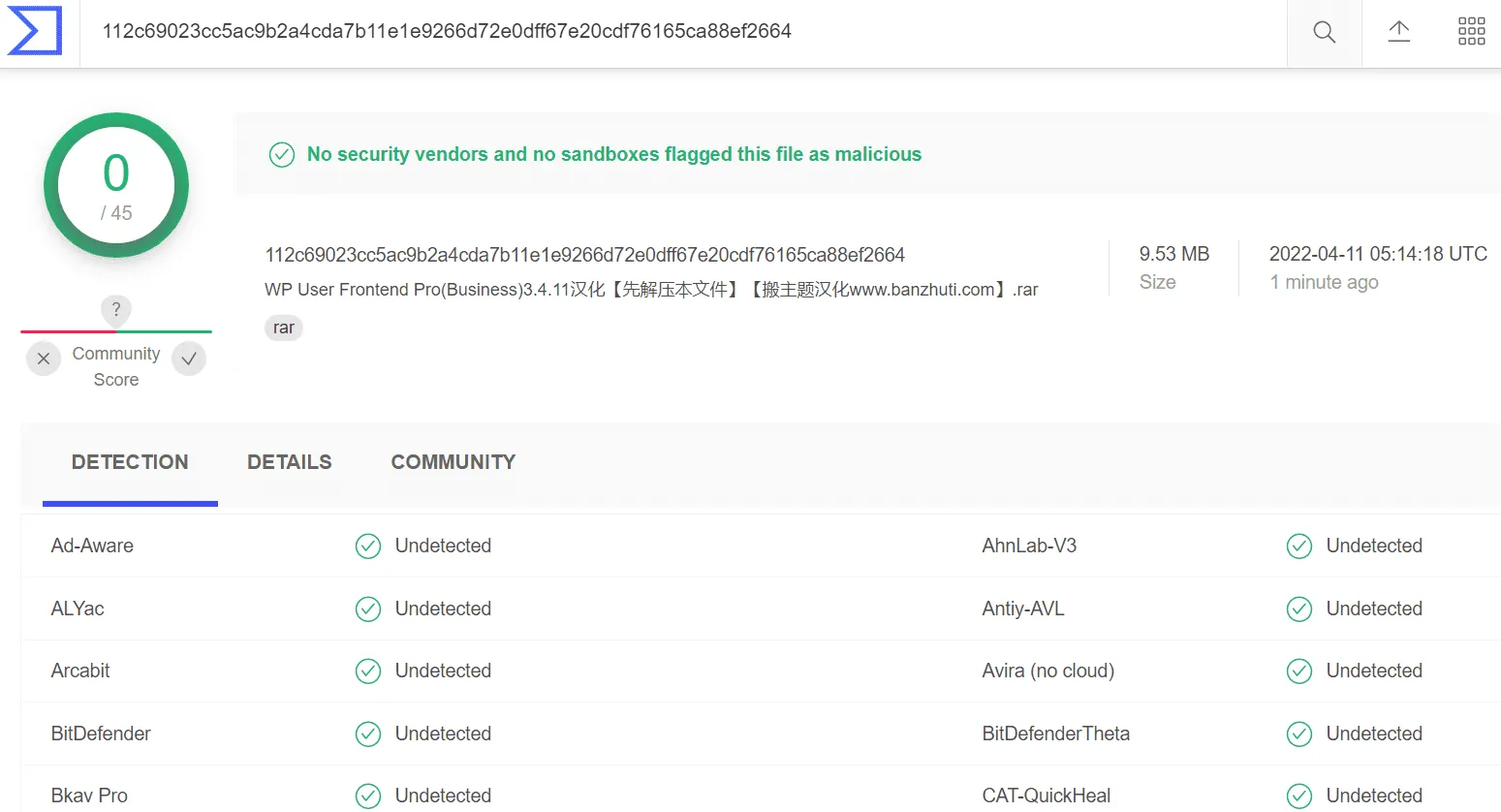
Task: Click the upload file icon
Action: [x=1398, y=32]
